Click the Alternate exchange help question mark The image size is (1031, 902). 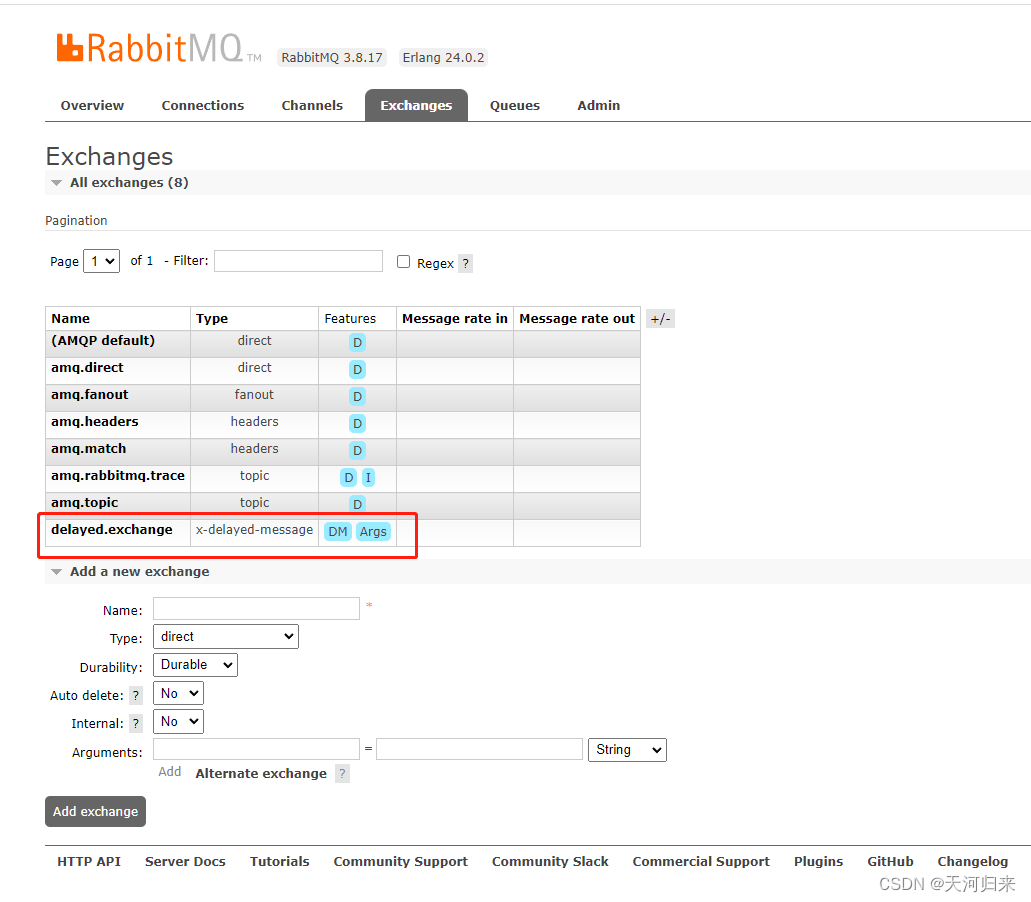(x=342, y=774)
